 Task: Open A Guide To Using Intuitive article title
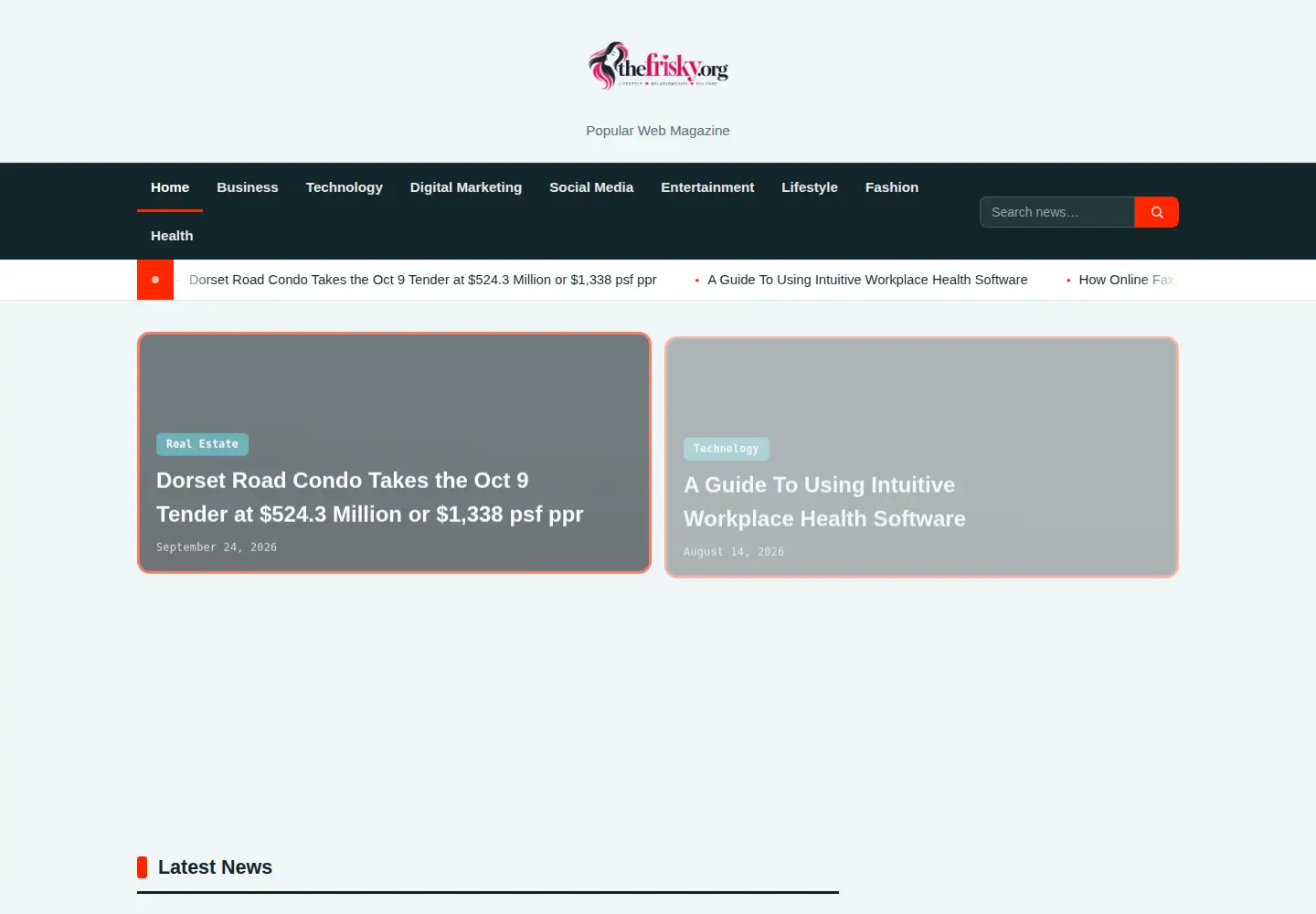[824, 502]
